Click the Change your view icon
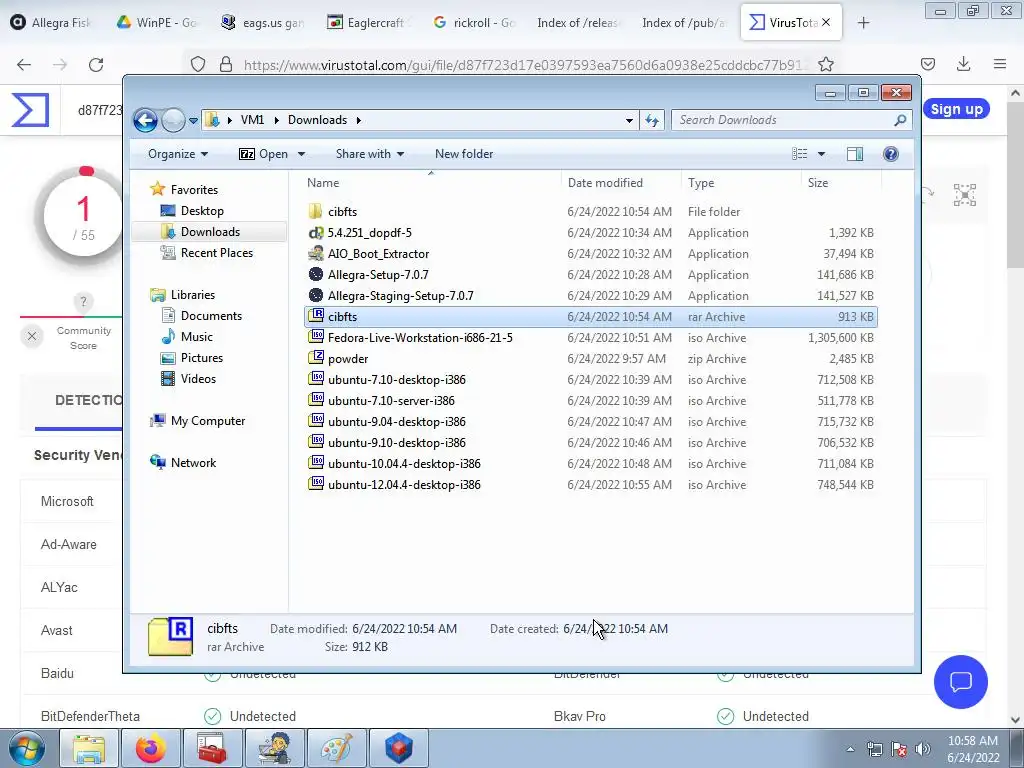This screenshot has height=768, width=1024. pos(800,154)
